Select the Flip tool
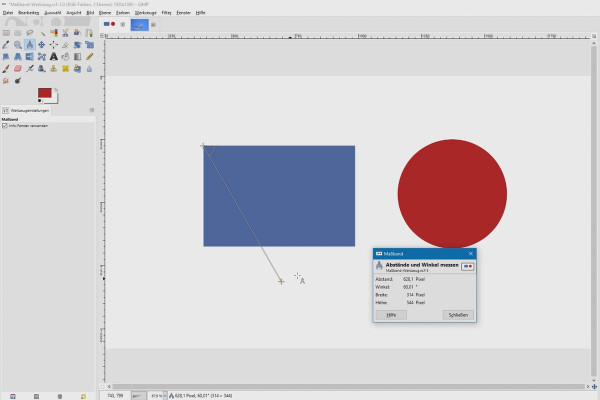 (x=30, y=57)
